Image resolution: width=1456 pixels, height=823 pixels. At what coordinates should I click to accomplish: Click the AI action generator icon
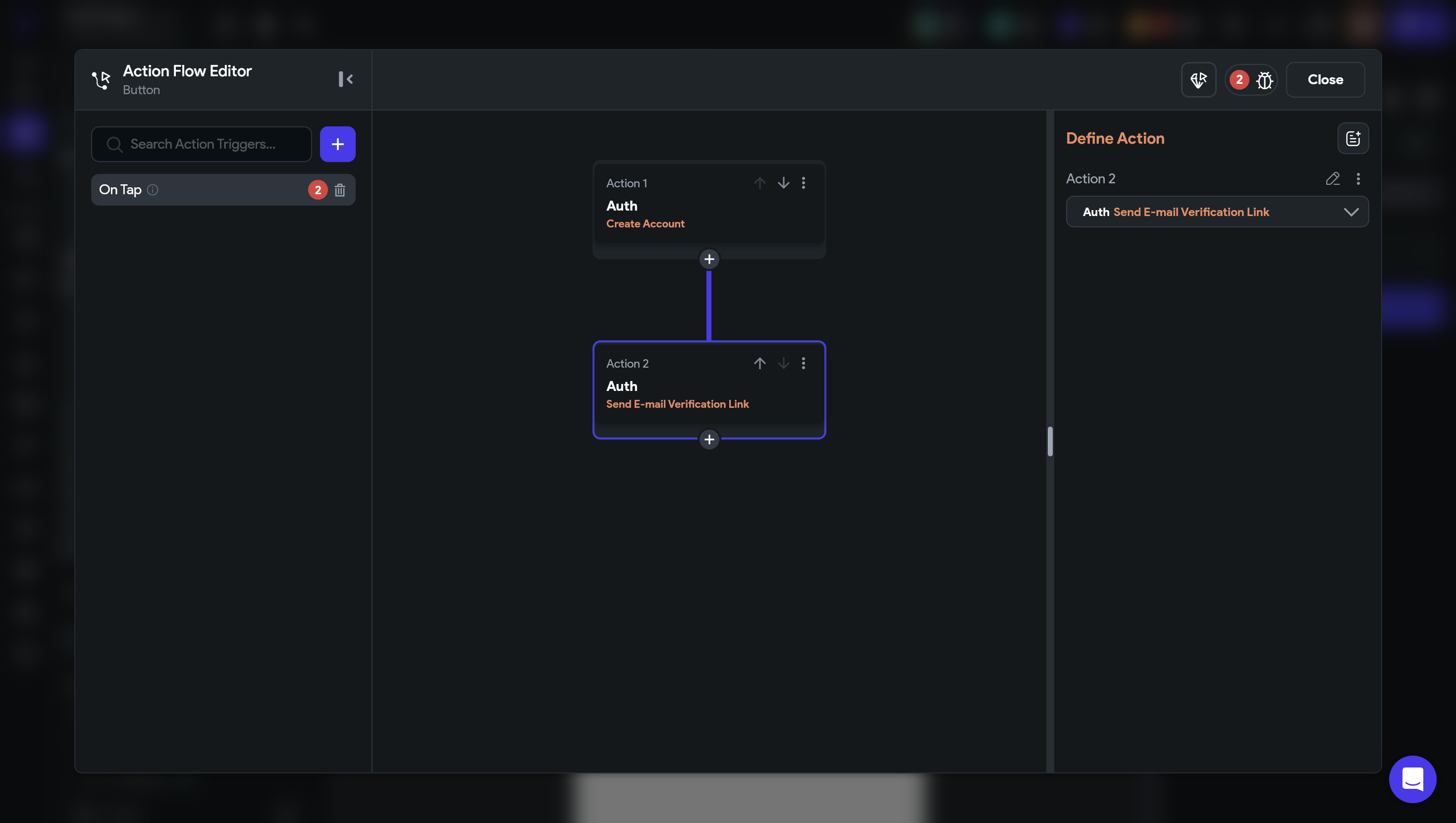[x=1198, y=80]
